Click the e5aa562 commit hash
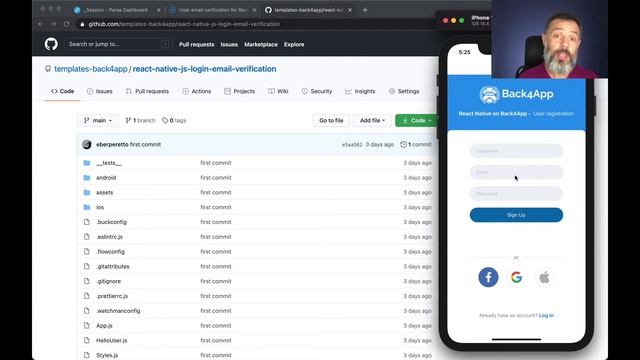 [352, 144]
